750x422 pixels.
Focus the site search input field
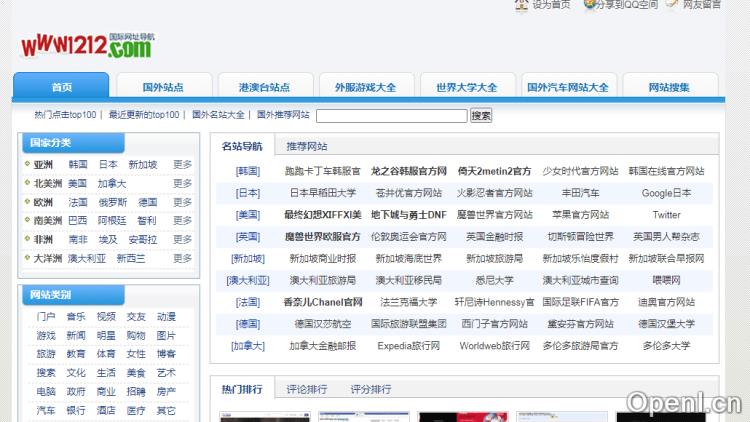tap(392, 116)
